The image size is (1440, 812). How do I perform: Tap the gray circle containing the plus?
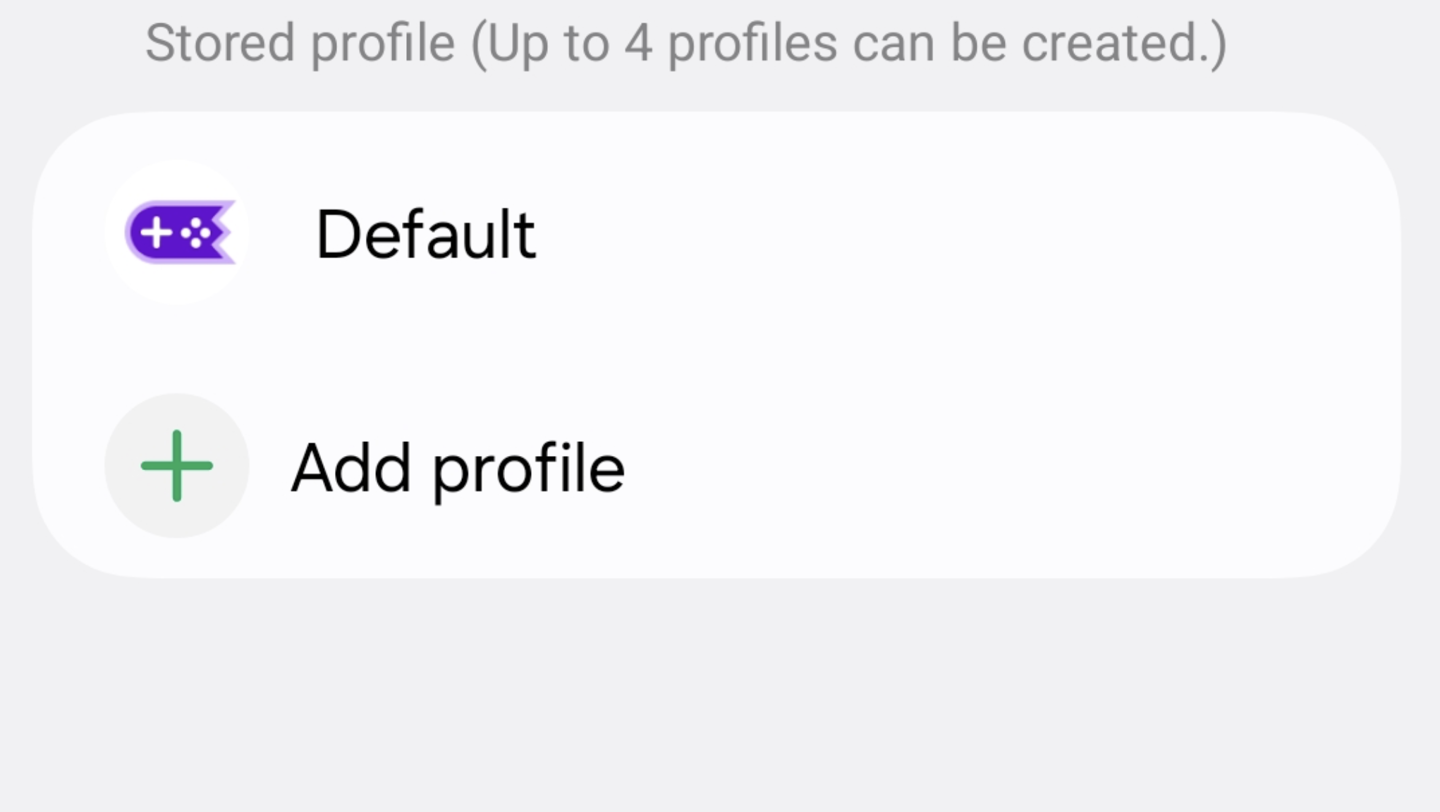click(177, 466)
